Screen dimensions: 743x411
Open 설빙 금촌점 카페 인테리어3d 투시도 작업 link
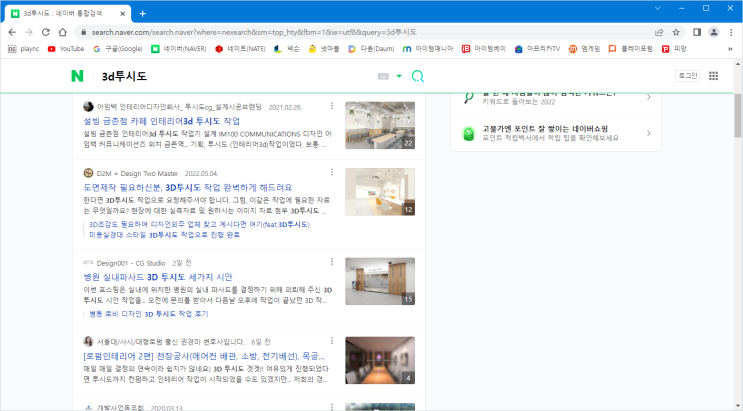pyautogui.click(x=162, y=121)
